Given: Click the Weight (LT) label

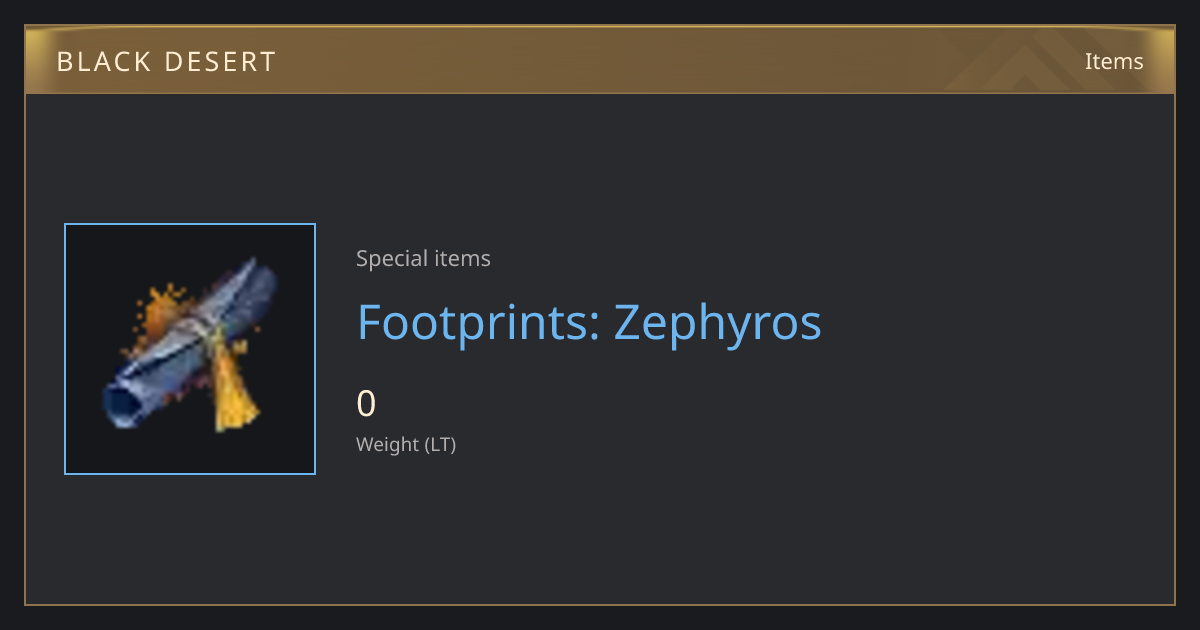Looking at the screenshot, I should pos(406,445).
